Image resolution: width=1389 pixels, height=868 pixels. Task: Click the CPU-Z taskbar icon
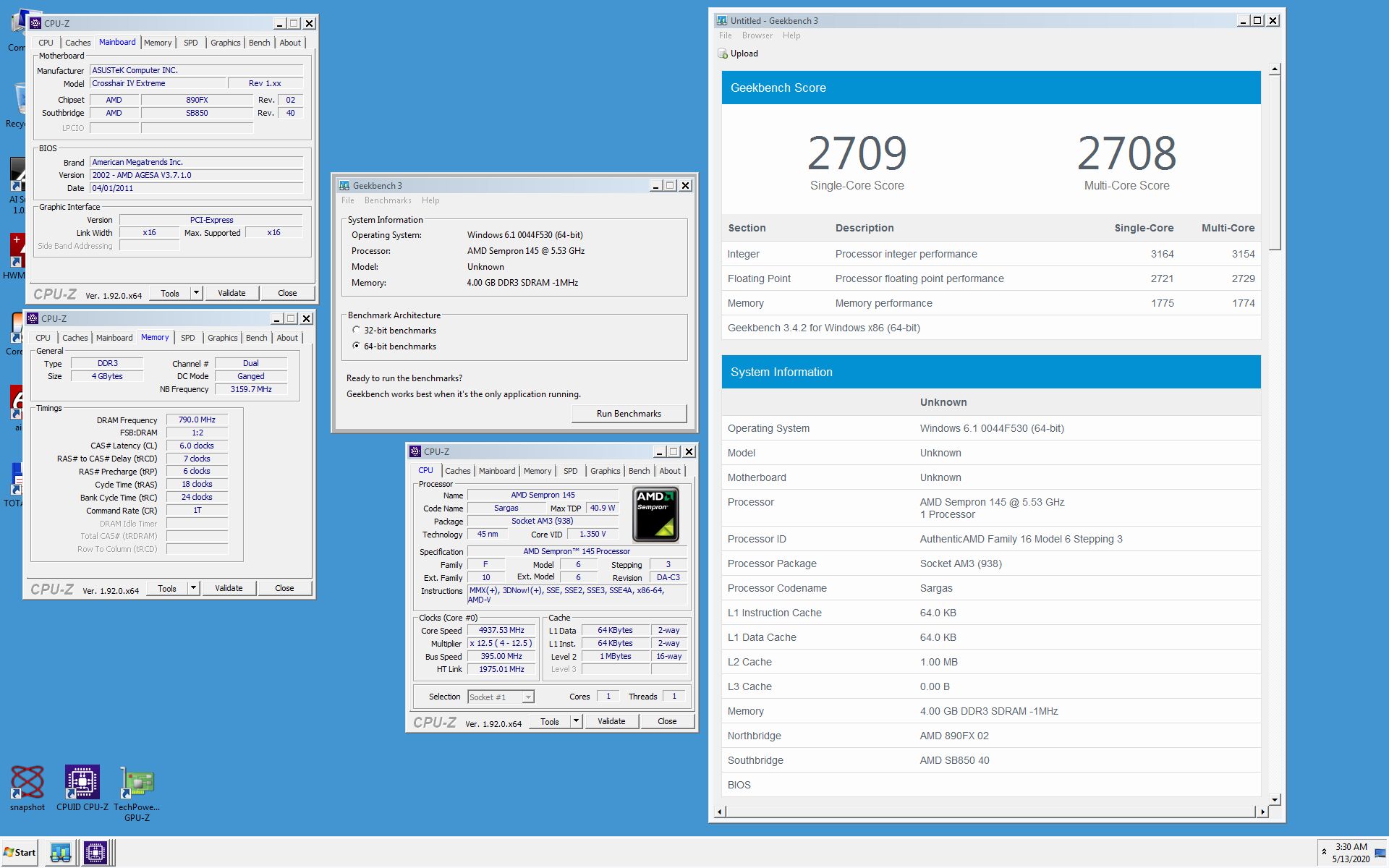pos(95,852)
